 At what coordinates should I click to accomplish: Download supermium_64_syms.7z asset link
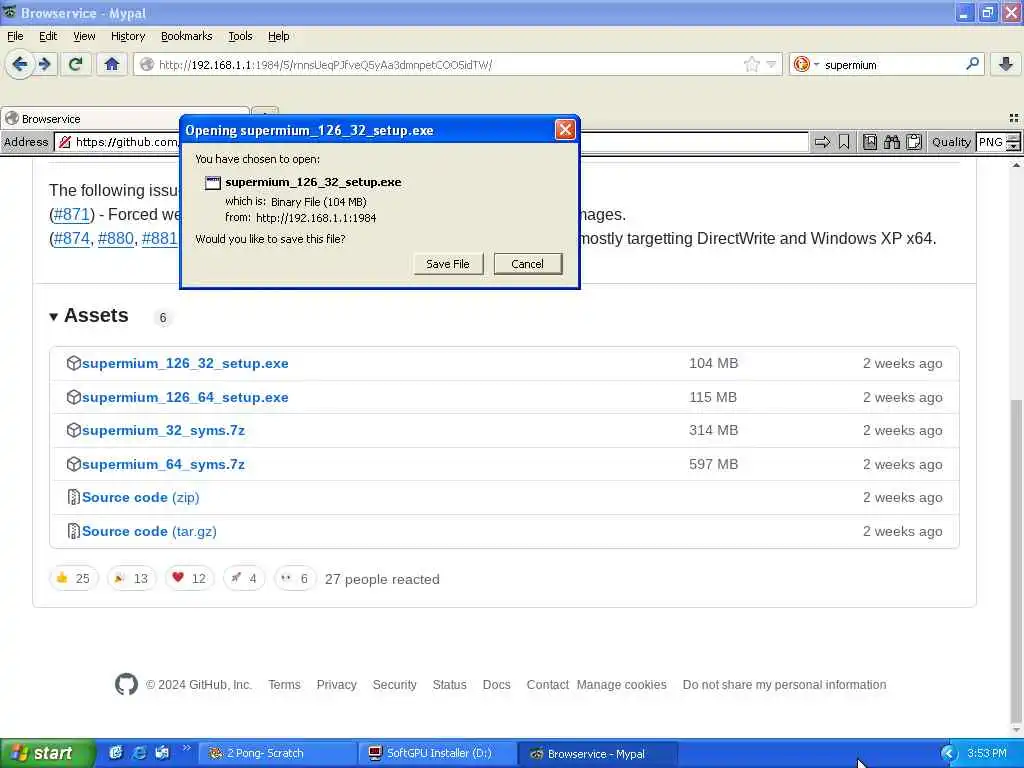[163, 464]
